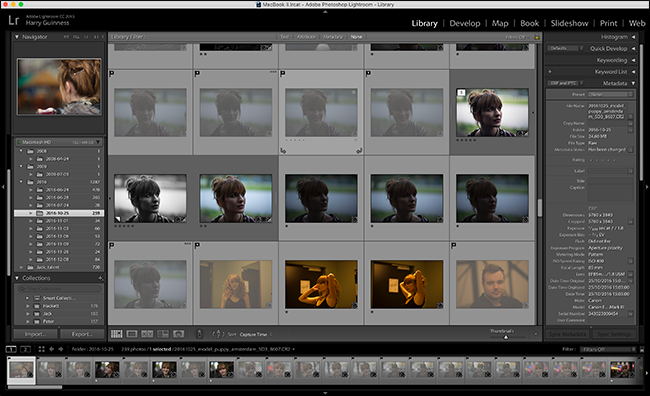The width and height of the screenshot is (650, 396).
Task: Click the Sync Metadata button
Action: pos(567,334)
